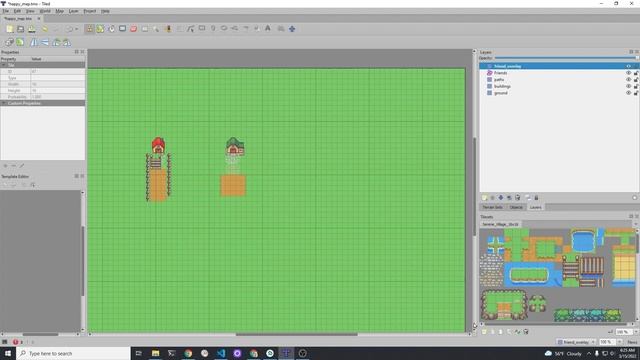This screenshot has width=640, height=360.
Task: Click the red-roofed house on the map
Action: 158,145
